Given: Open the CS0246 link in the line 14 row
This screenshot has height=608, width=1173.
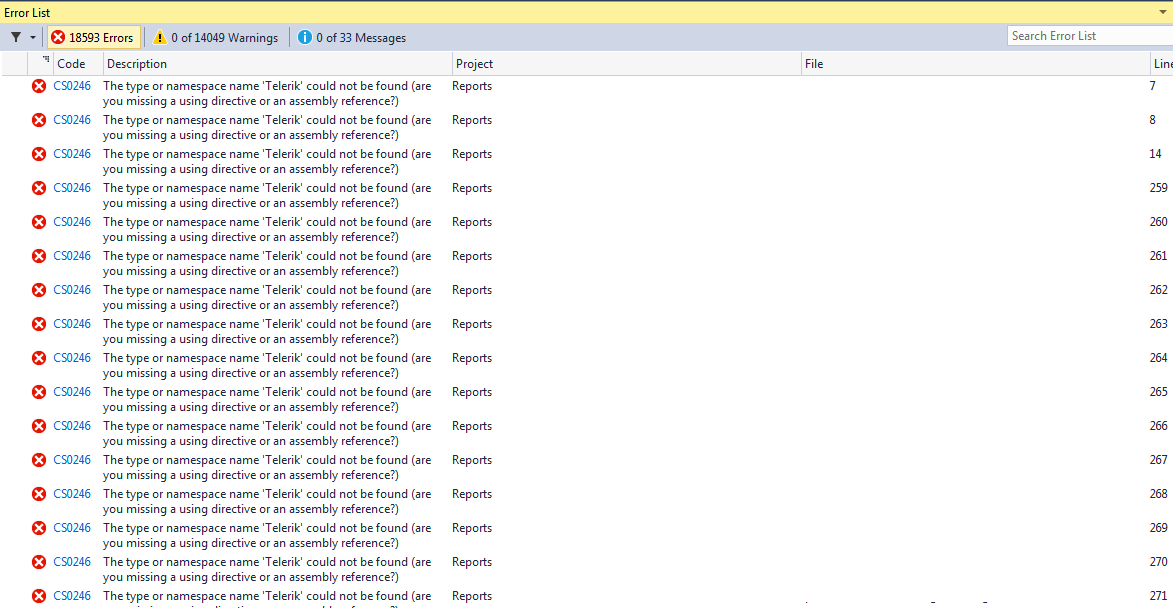Looking at the screenshot, I should pyautogui.click(x=72, y=154).
